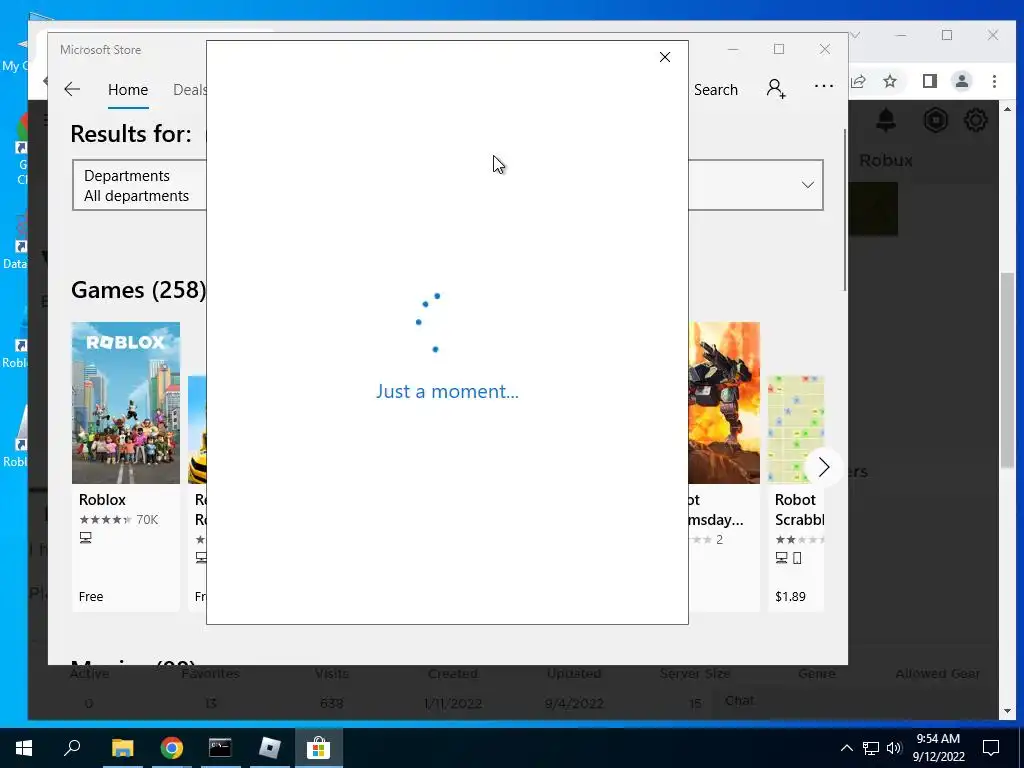The height and width of the screenshot is (768, 1024).
Task: Click Microsoft Store taskbar icon
Action: click(318, 748)
